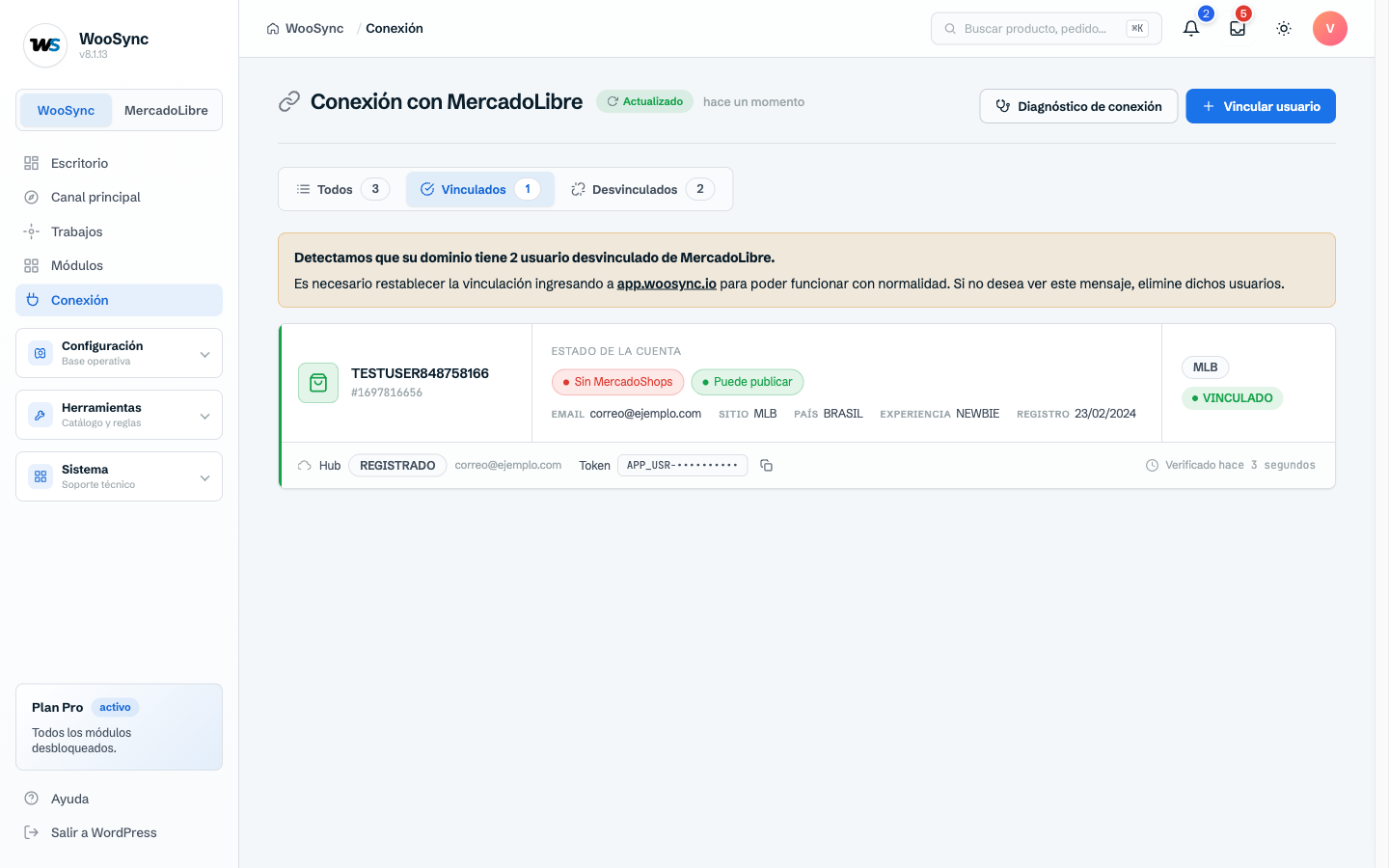Click the WooSync breadcrumb link
Viewport: 1389px width, 868px height.
click(314, 29)
